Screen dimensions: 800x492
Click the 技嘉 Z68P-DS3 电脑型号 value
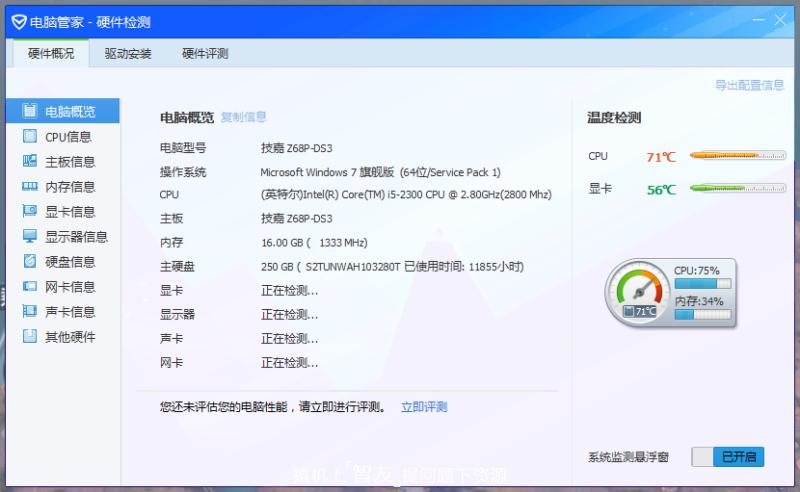(x=296, y=148)
